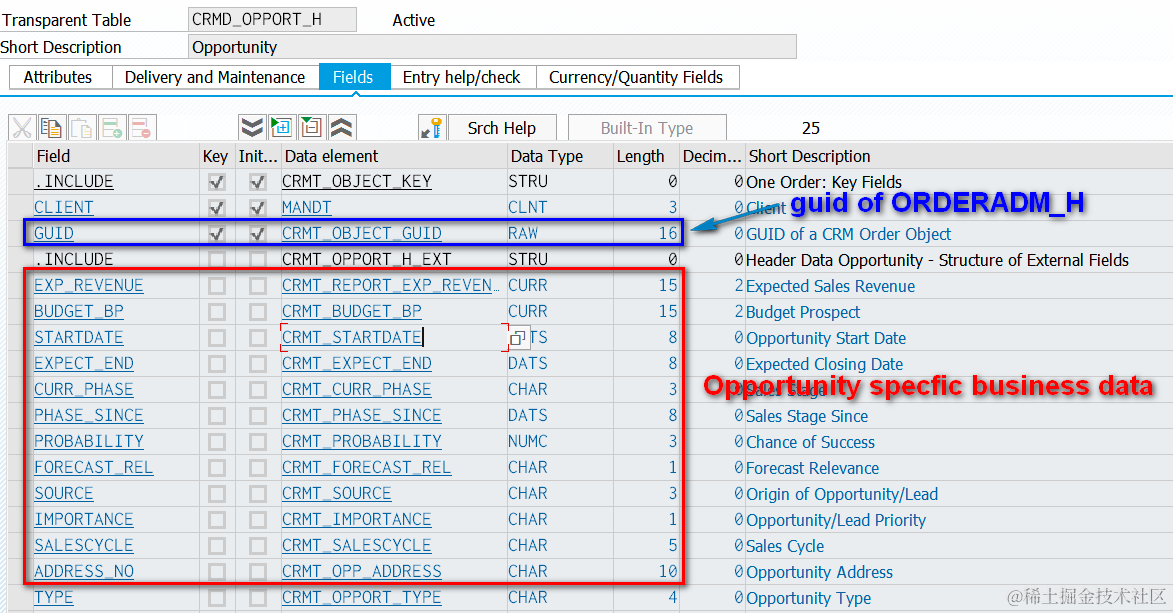Image resolution: width=1173 pixels, height=613 pixels.
Task: Click the Short Description input field
Action: pyautogui.click(x=492, y=46)
